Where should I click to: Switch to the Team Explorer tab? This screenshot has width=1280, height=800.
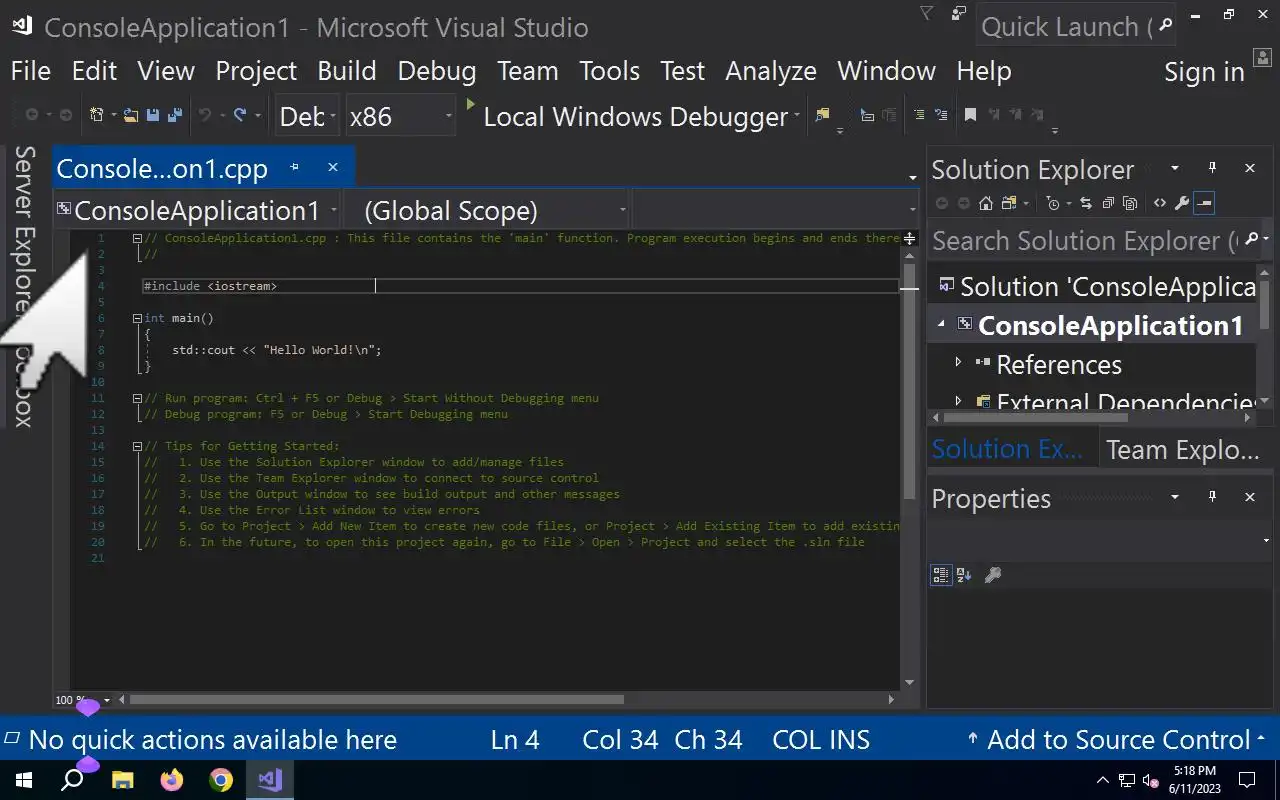[x=1183, y=450]
